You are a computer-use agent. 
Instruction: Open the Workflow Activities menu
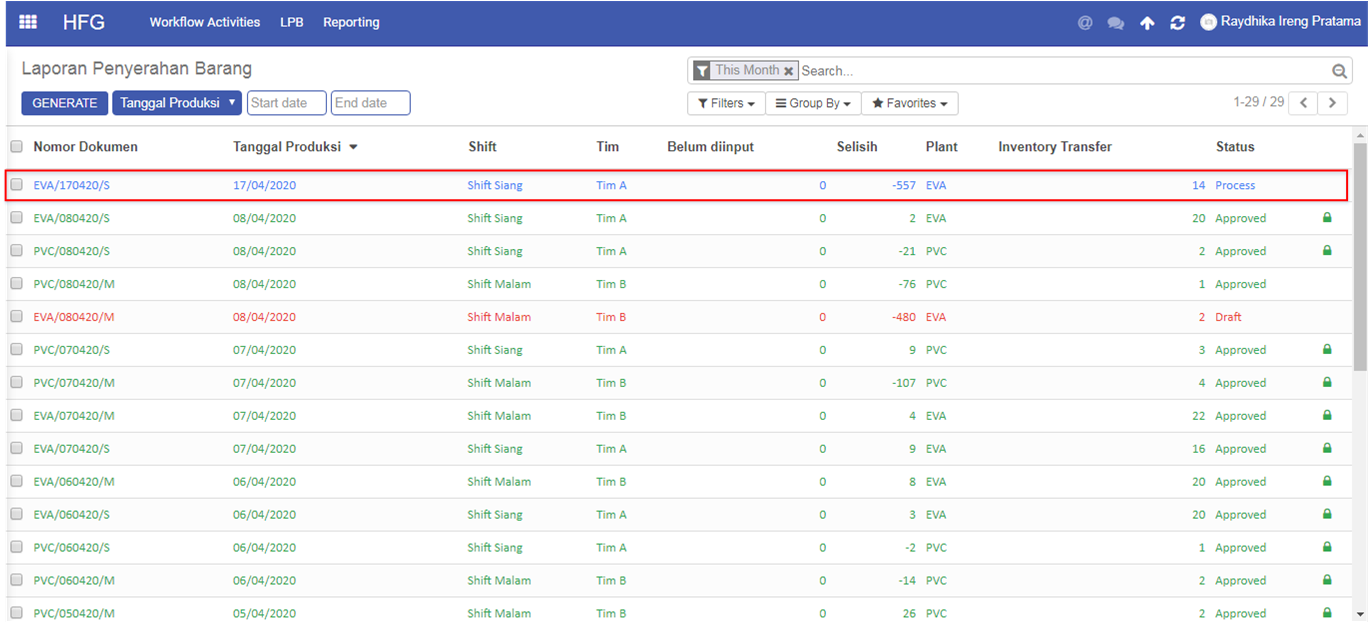point(205,22)
